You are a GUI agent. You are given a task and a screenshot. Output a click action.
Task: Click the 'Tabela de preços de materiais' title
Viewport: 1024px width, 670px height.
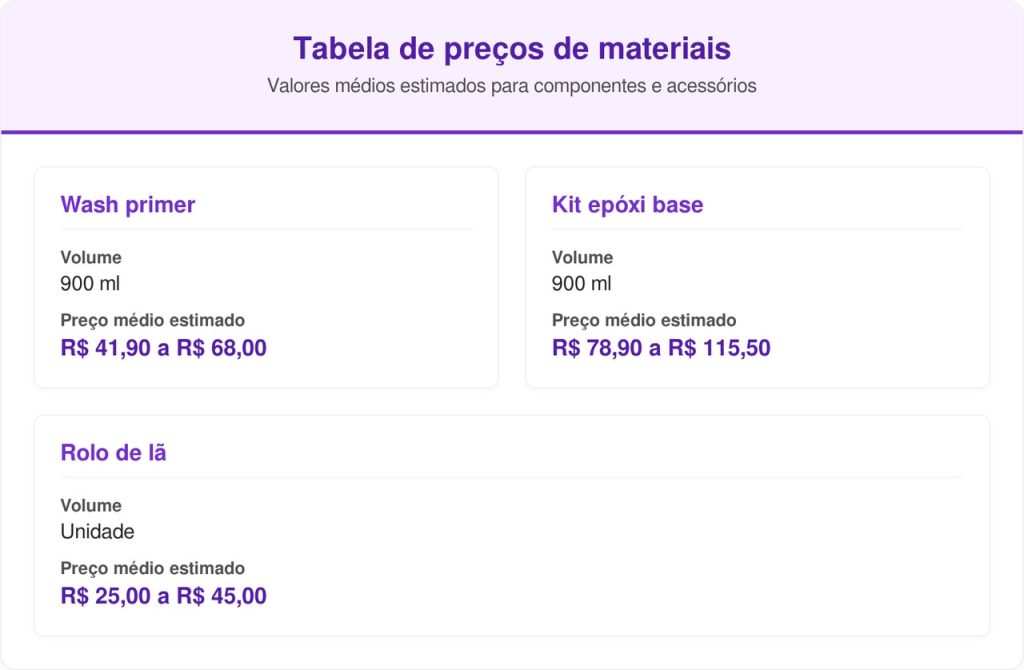(x=511, y=48)
